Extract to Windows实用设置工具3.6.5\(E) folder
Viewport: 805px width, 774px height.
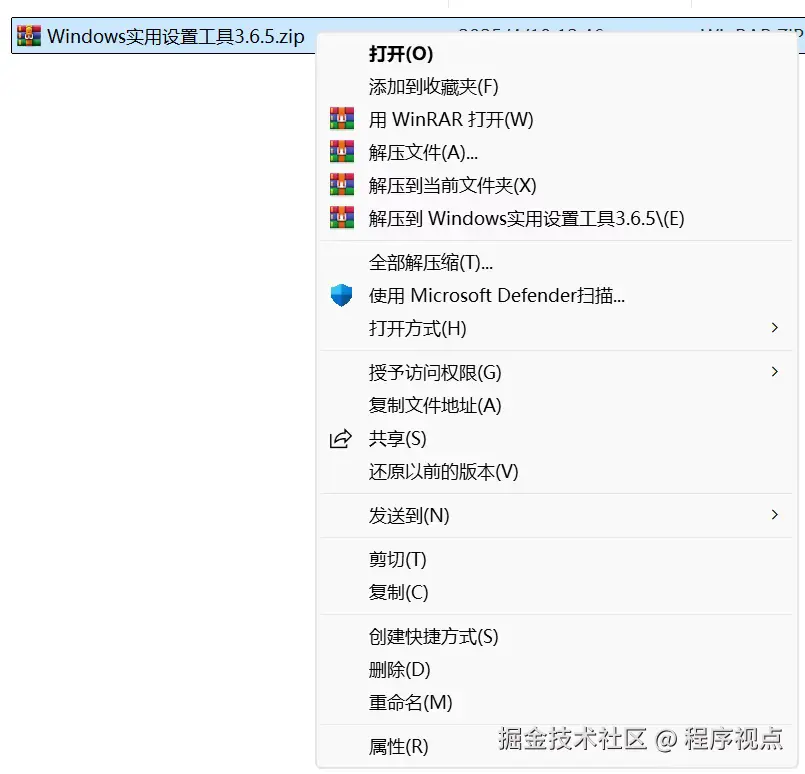tap(556, 218)
